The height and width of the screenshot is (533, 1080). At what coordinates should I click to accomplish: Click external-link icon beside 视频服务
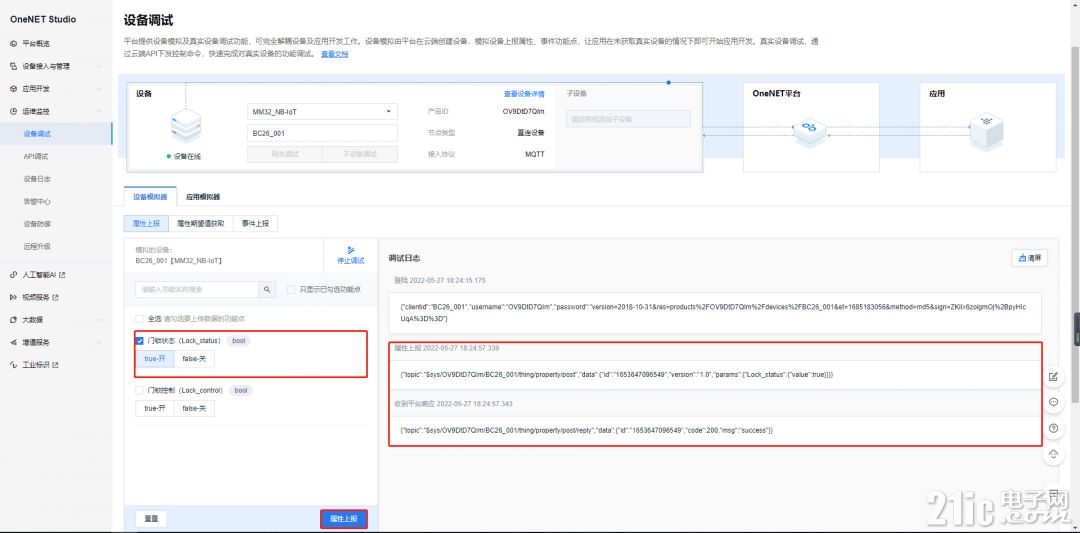[x=56, y=297]
